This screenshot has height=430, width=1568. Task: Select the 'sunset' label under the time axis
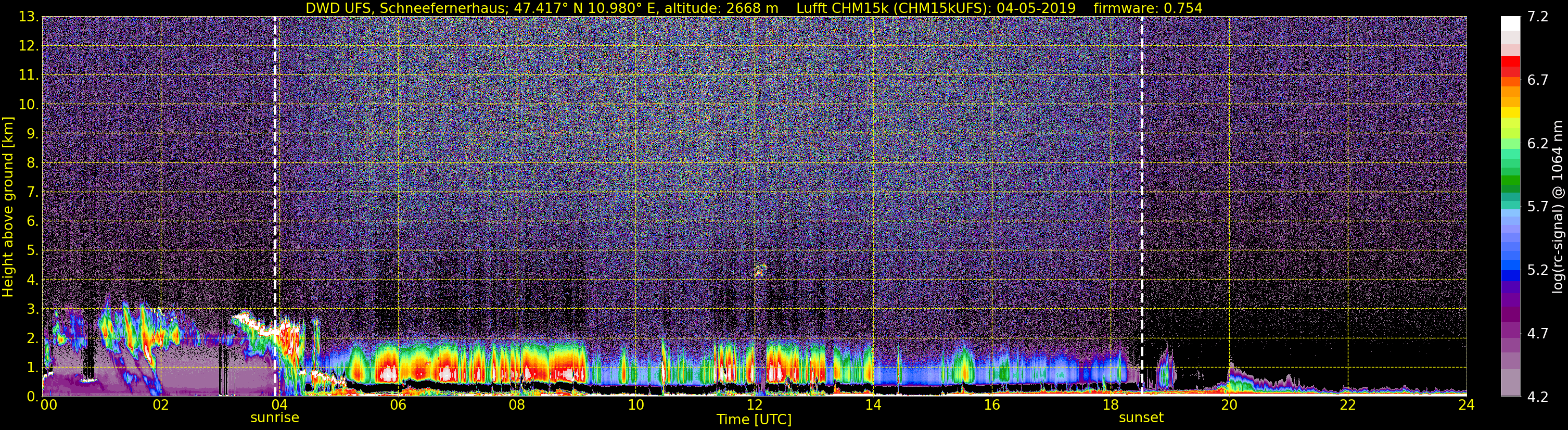pos(1141,418)
